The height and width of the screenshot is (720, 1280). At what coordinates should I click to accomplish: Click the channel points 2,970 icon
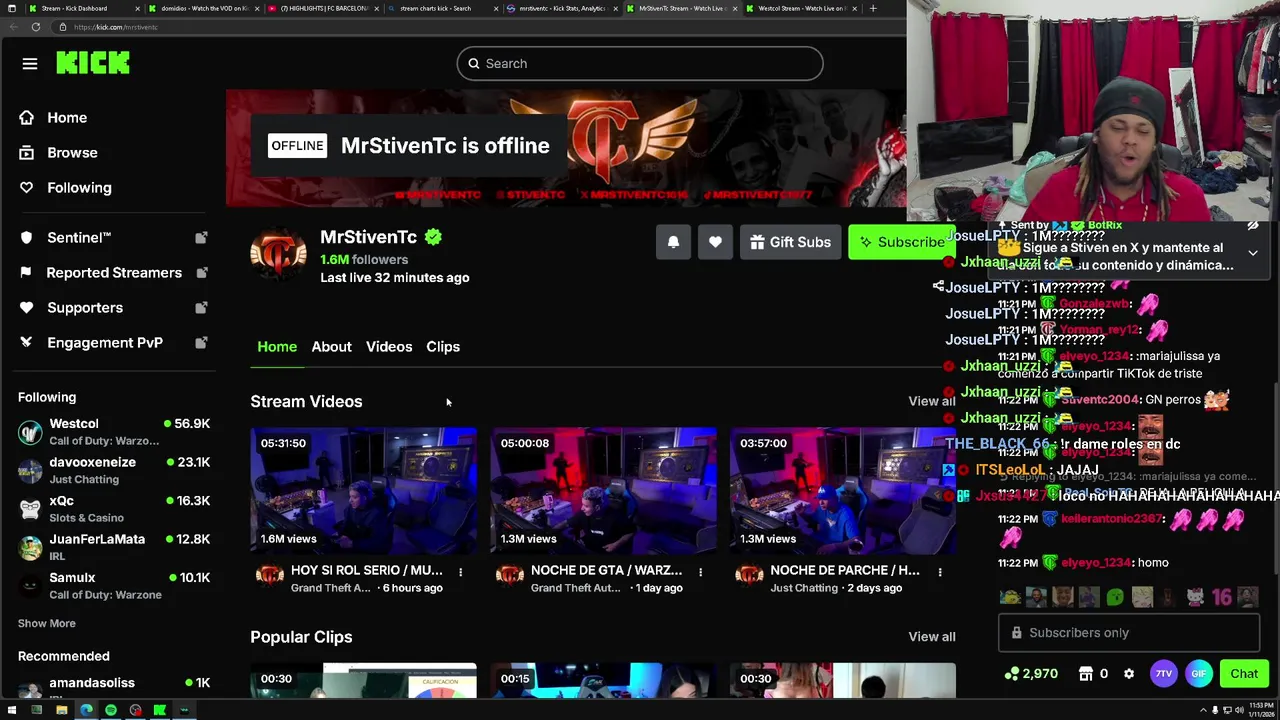pos(1012,674)
